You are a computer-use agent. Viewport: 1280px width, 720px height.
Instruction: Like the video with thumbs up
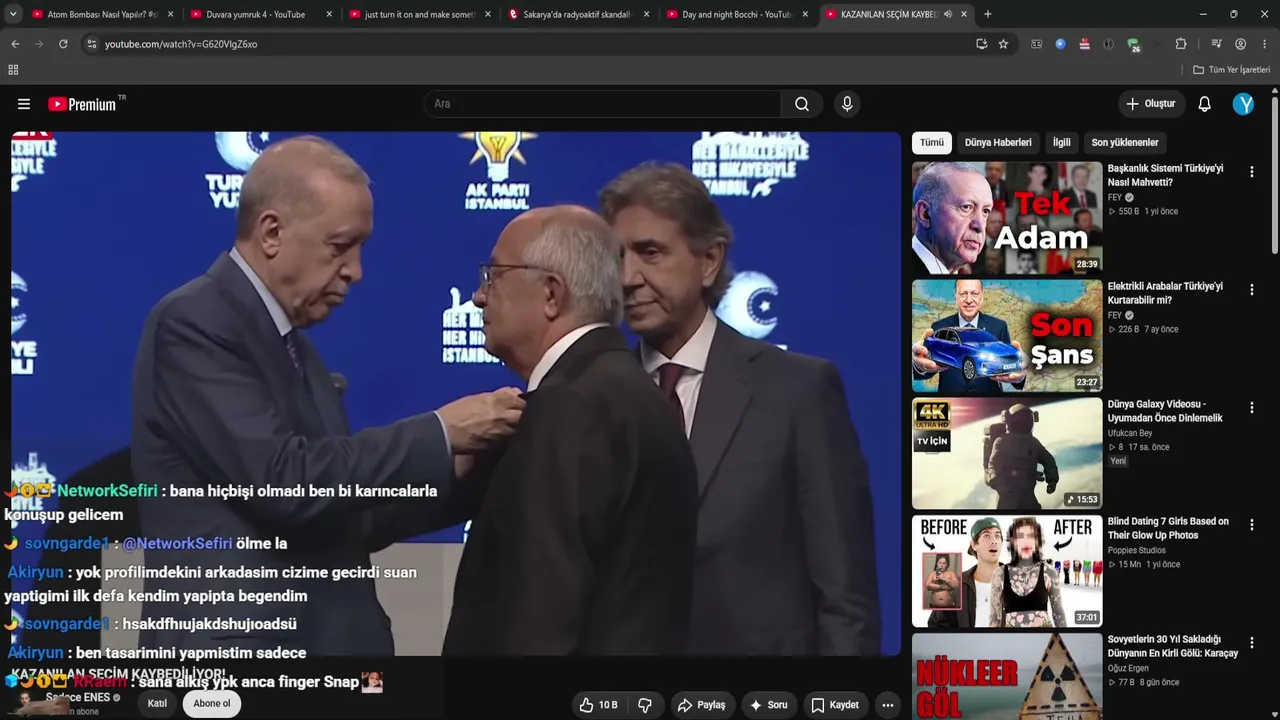598,705
